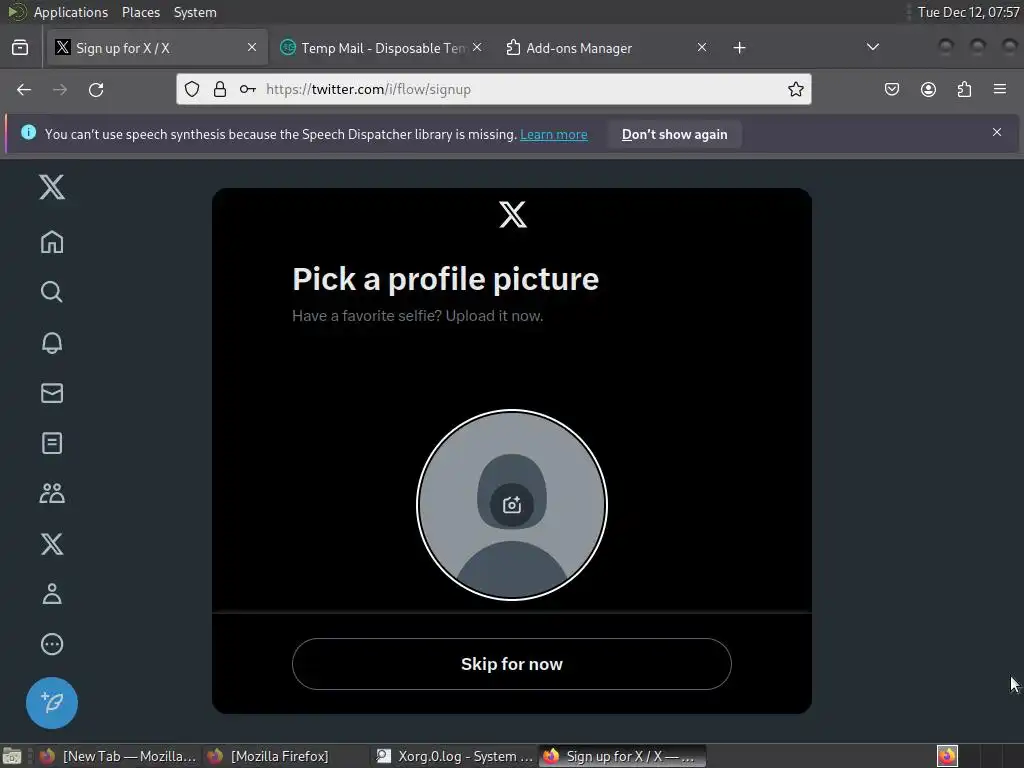Image resolution: width=1024 pixels, height=768 pixels.
Task: Open the System menu
Action: pyautogui.click(x=195, y=12)
